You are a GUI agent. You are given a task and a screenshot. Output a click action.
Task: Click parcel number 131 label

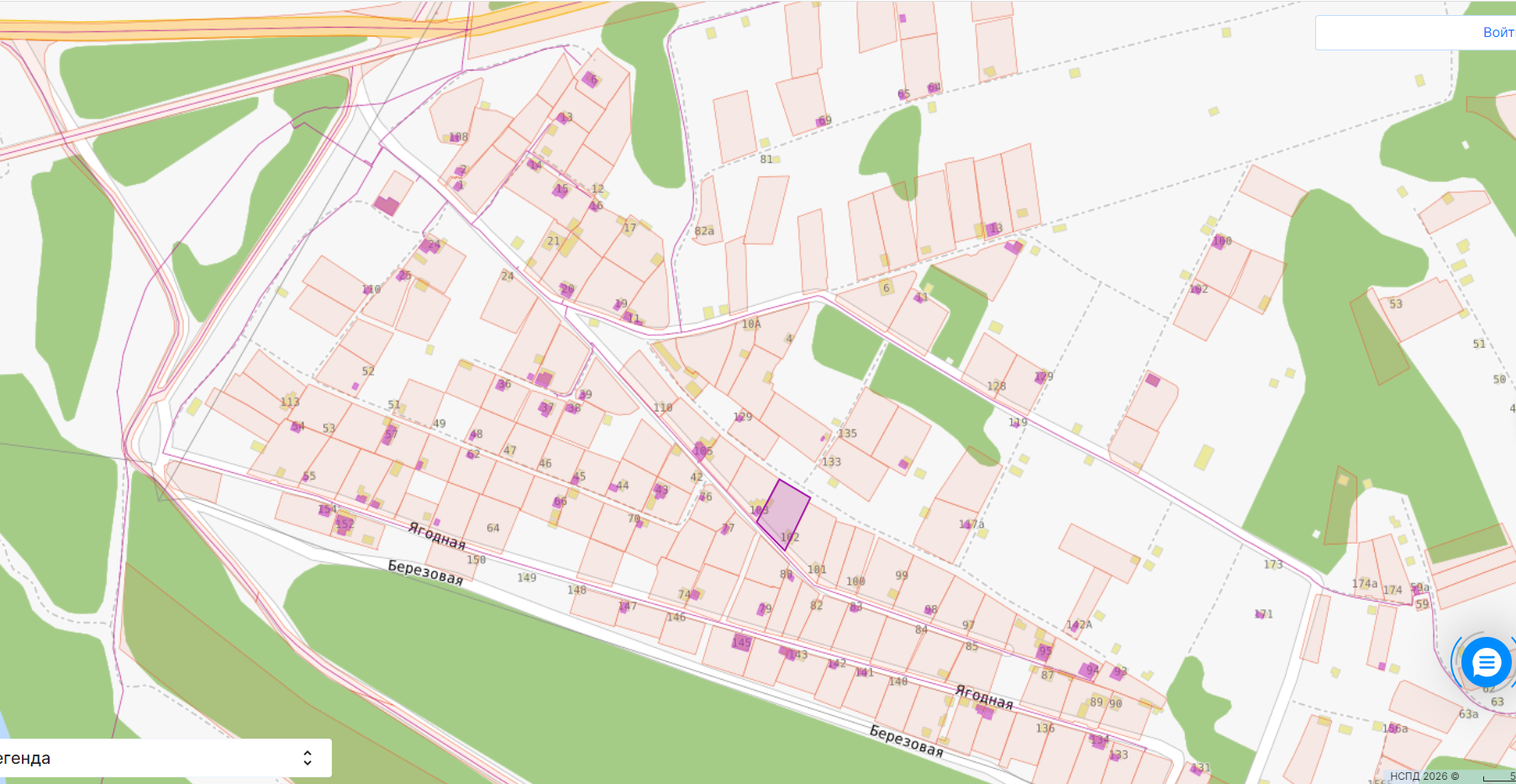(1201, 767)
